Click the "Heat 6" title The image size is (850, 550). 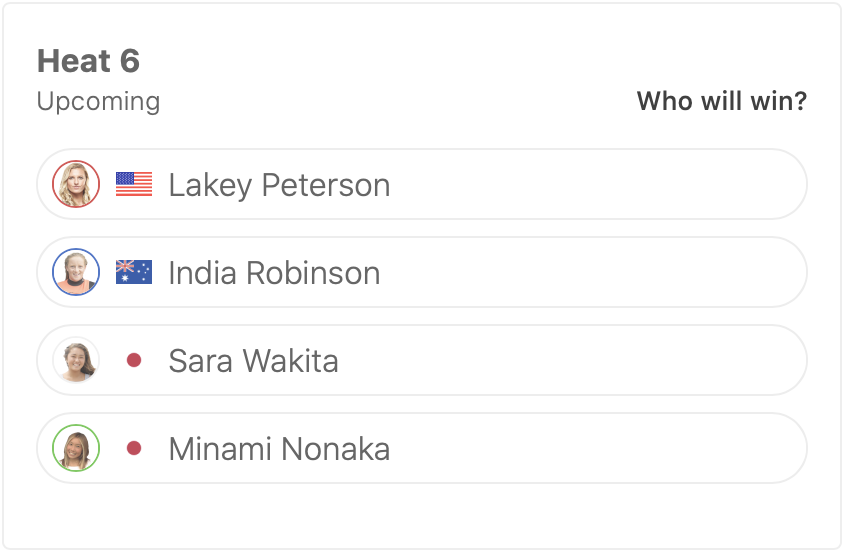tap(88, 61)
